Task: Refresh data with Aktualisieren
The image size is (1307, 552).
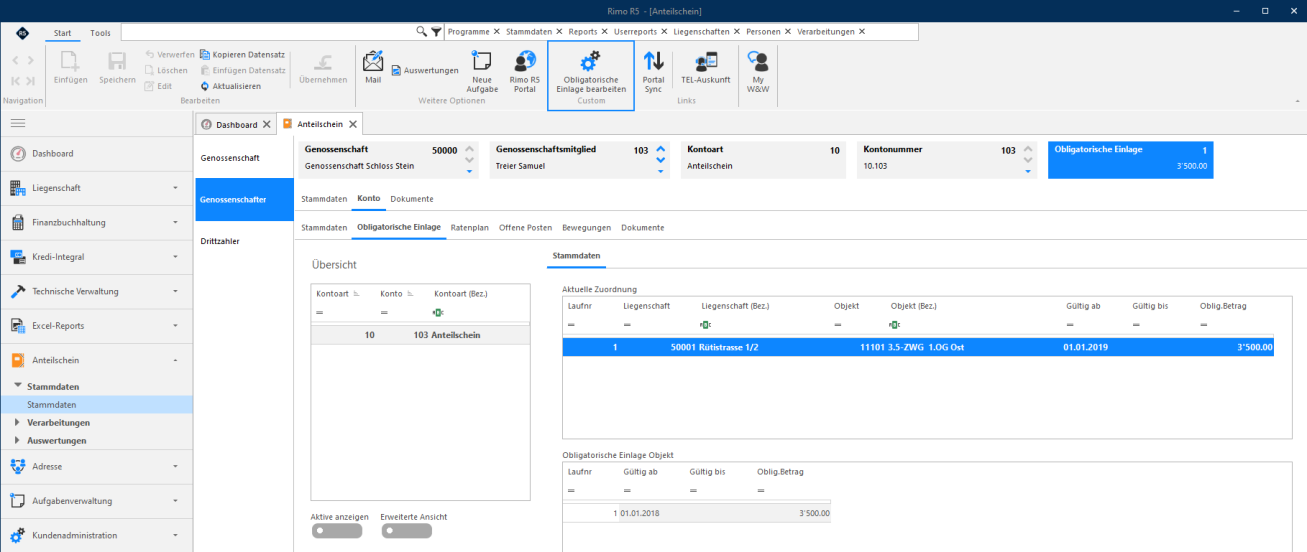Action: click(231, 86)
